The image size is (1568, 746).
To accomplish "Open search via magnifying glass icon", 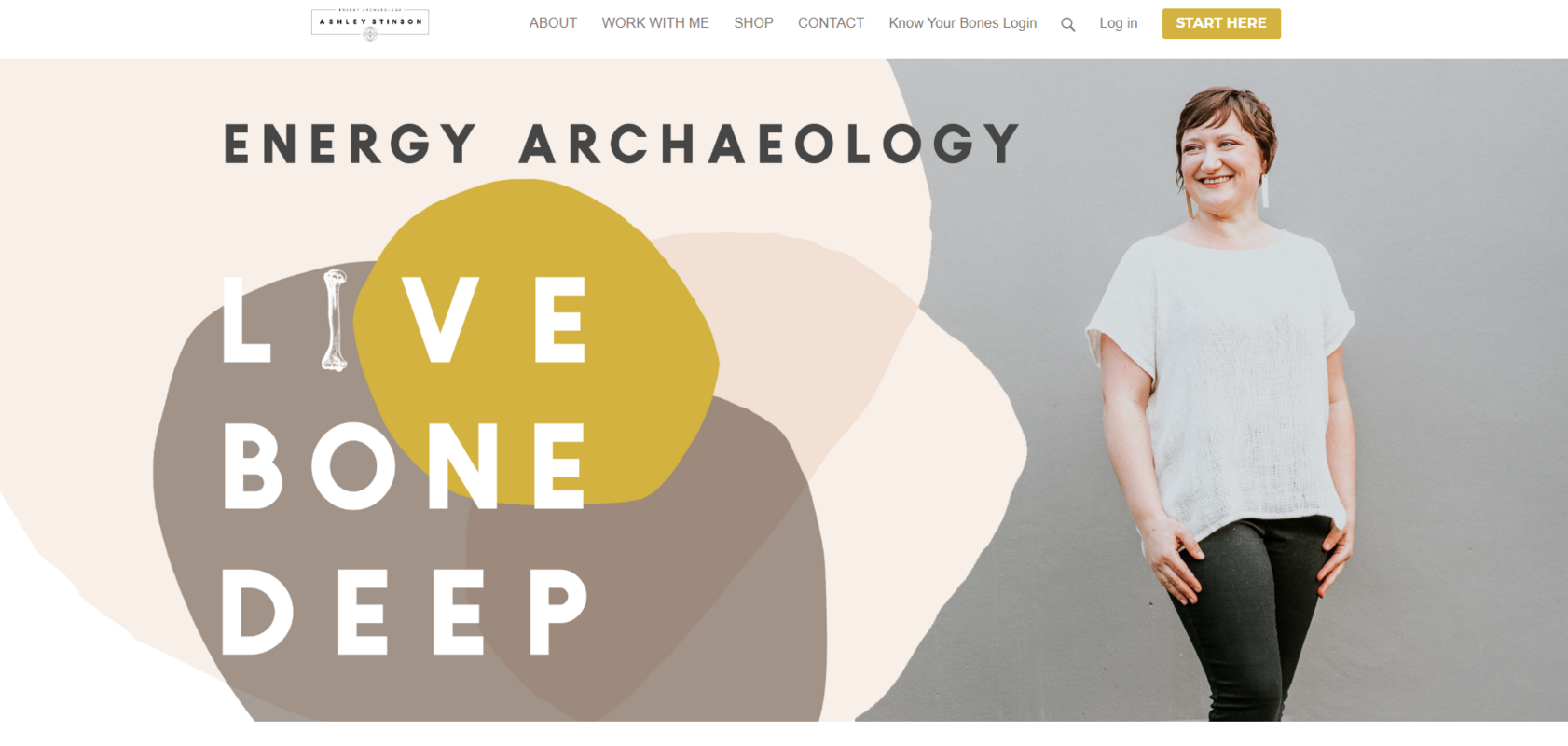I will [1068, 24].
